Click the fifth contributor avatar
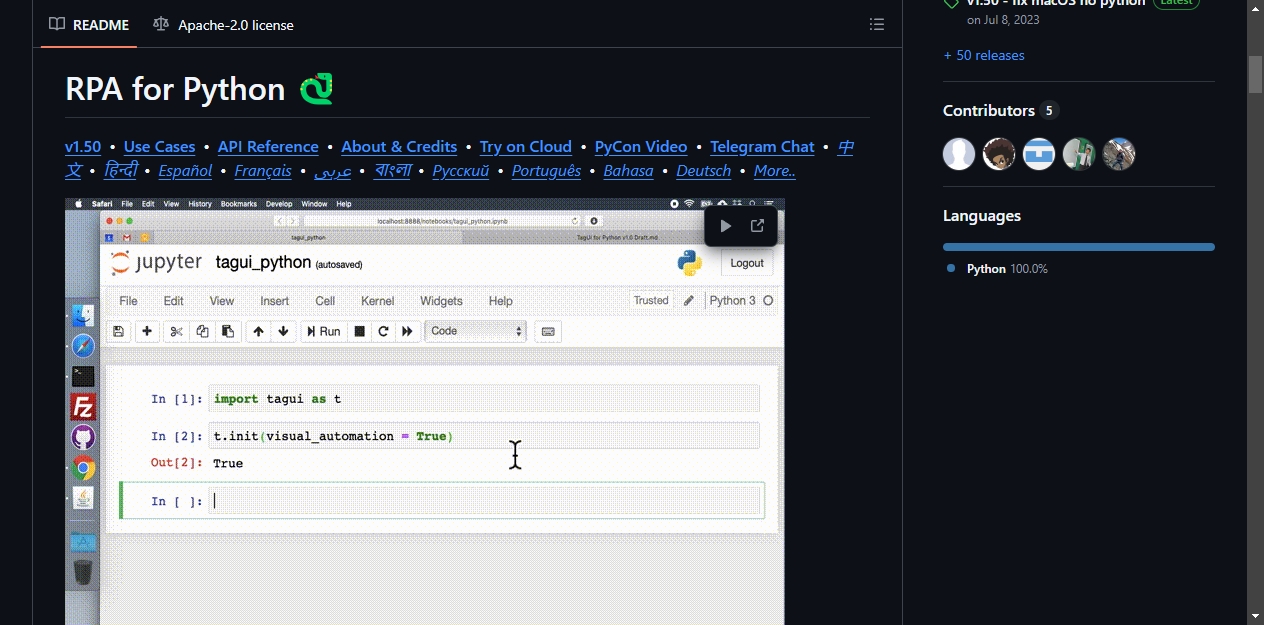The height and width of the screenshot is (625, 1264). pos(1119,154)
